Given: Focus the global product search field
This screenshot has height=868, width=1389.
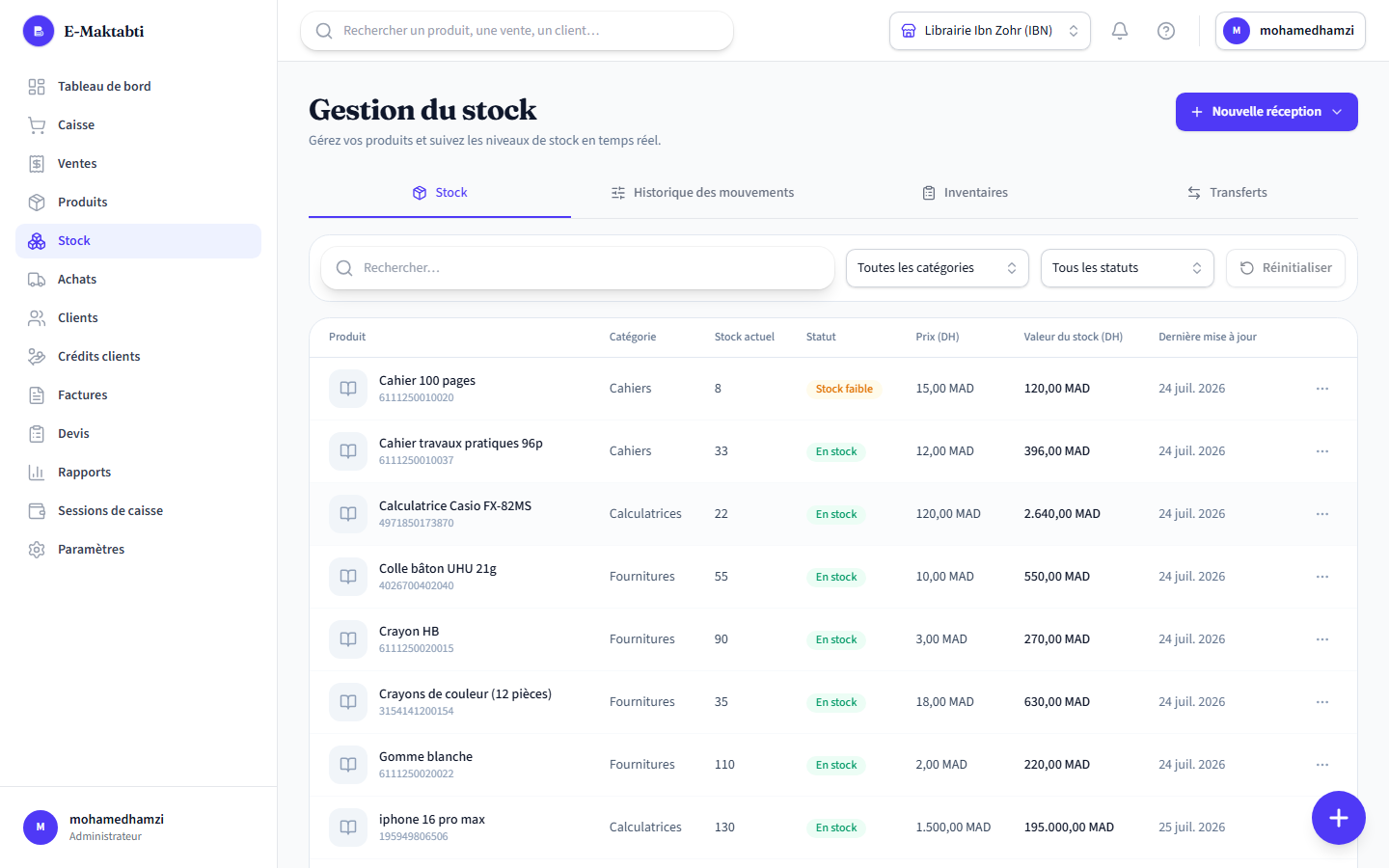Looking at the screenshot, I should click(517, 31).
